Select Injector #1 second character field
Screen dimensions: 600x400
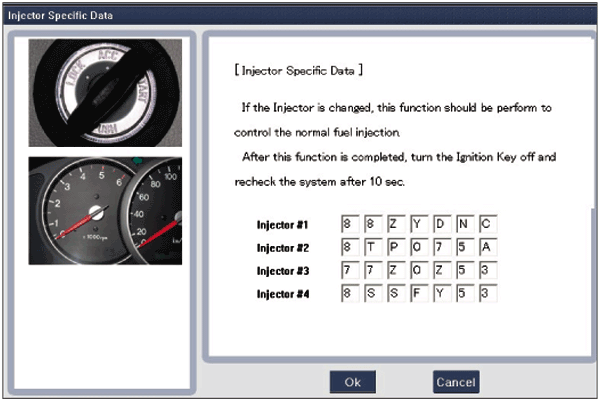(373, 224)
